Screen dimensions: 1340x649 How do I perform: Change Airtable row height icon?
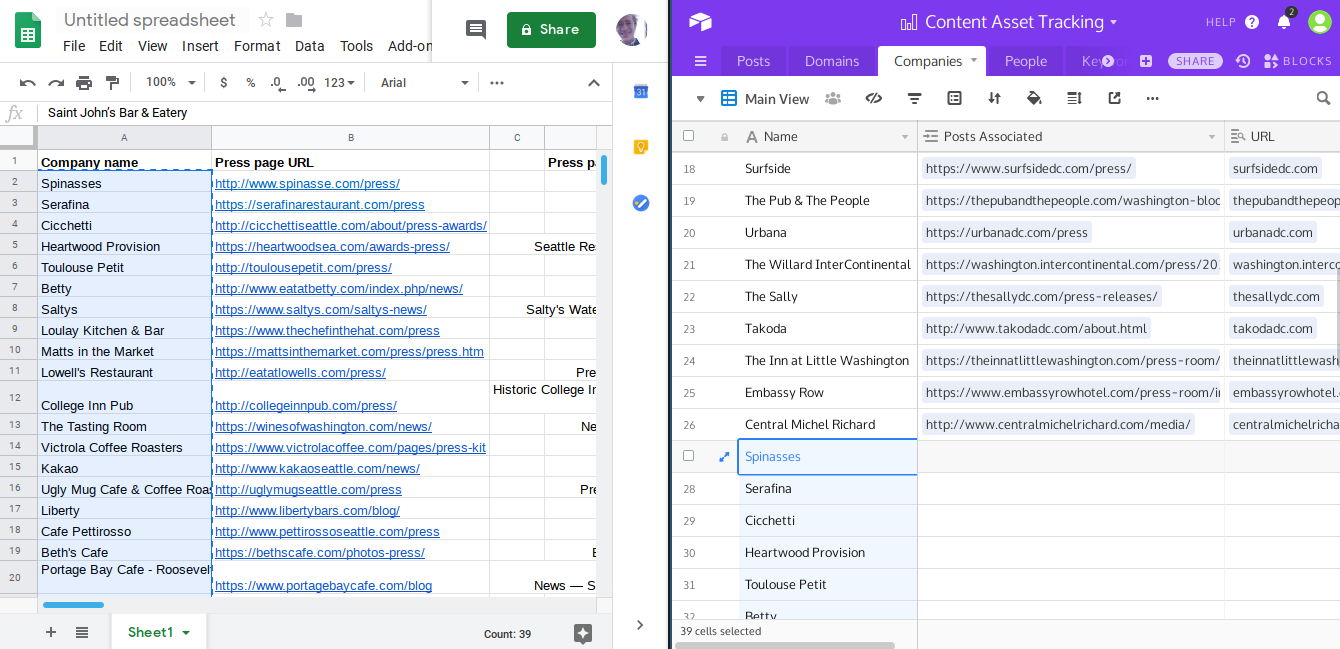(1074, 98)
